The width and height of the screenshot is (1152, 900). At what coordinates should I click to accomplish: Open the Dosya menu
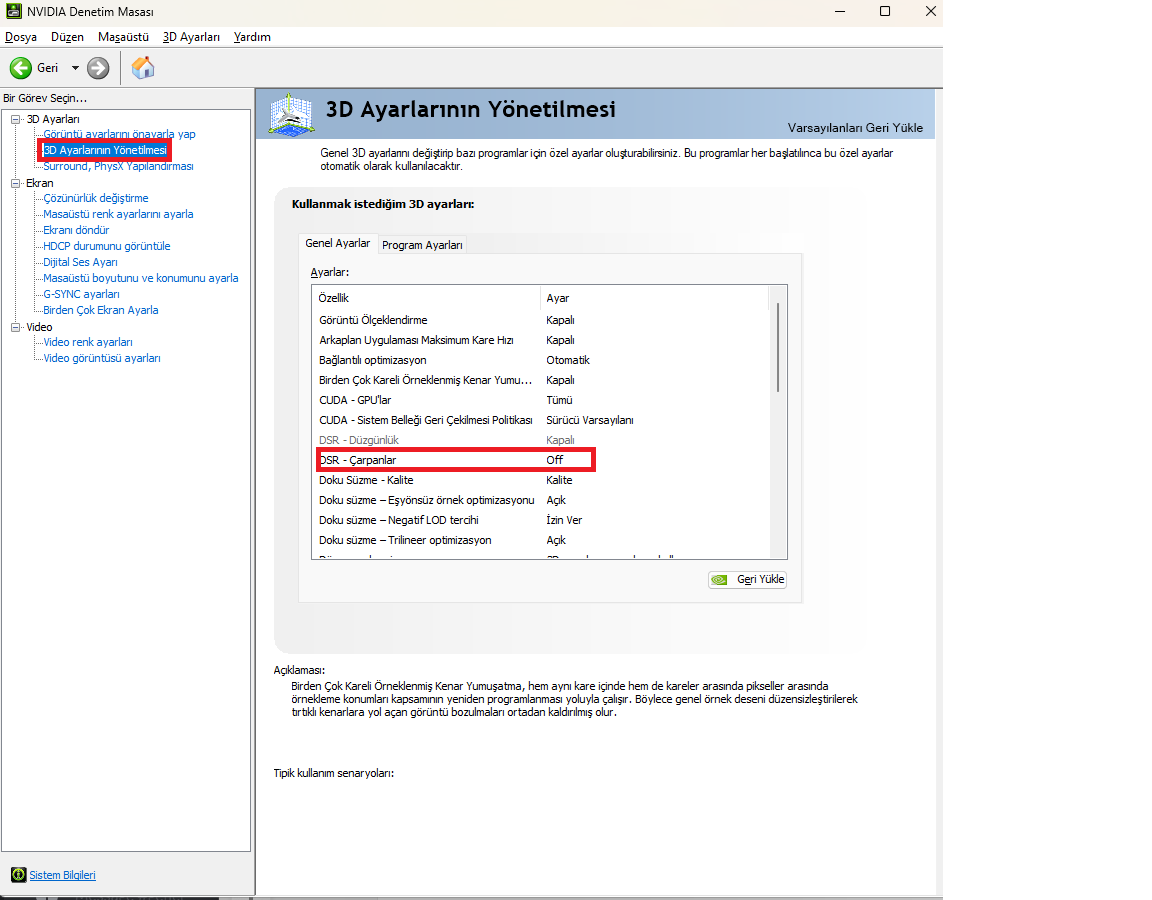point(21,37)
